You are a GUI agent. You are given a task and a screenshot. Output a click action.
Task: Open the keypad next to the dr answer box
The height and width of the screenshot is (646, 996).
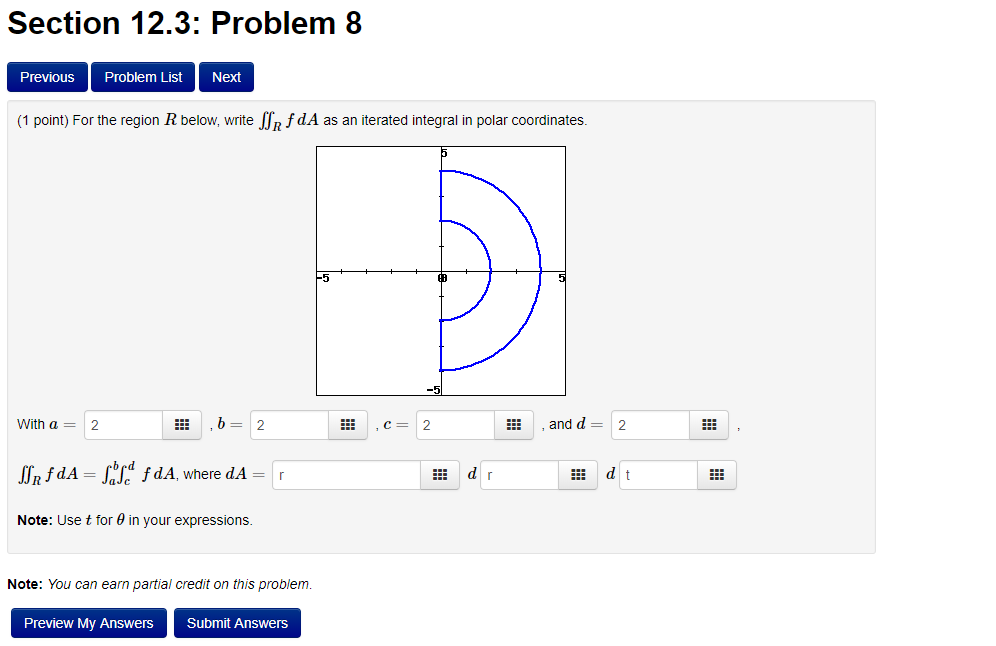point(577,474)
